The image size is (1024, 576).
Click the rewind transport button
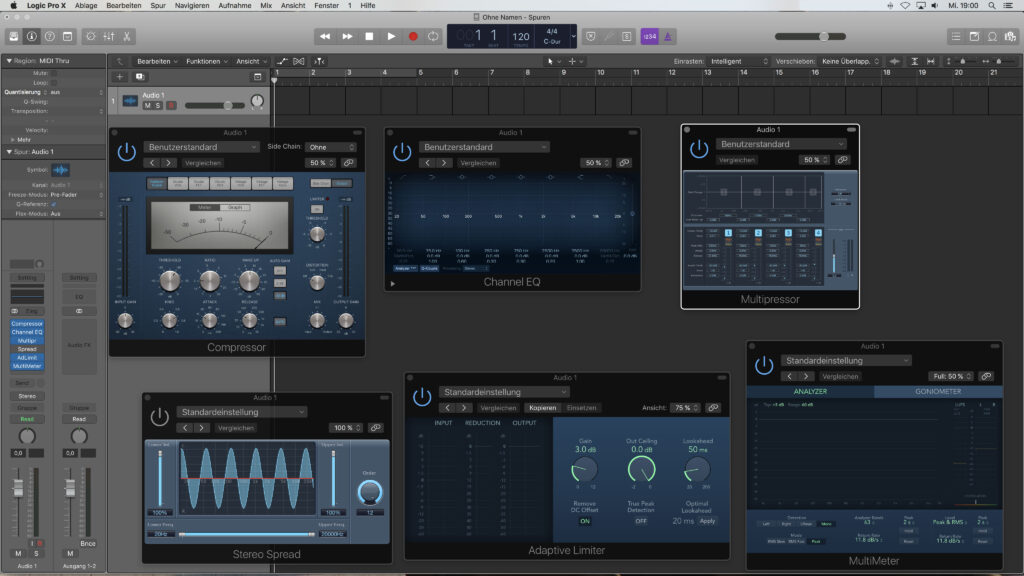click(x=325, y=37)
